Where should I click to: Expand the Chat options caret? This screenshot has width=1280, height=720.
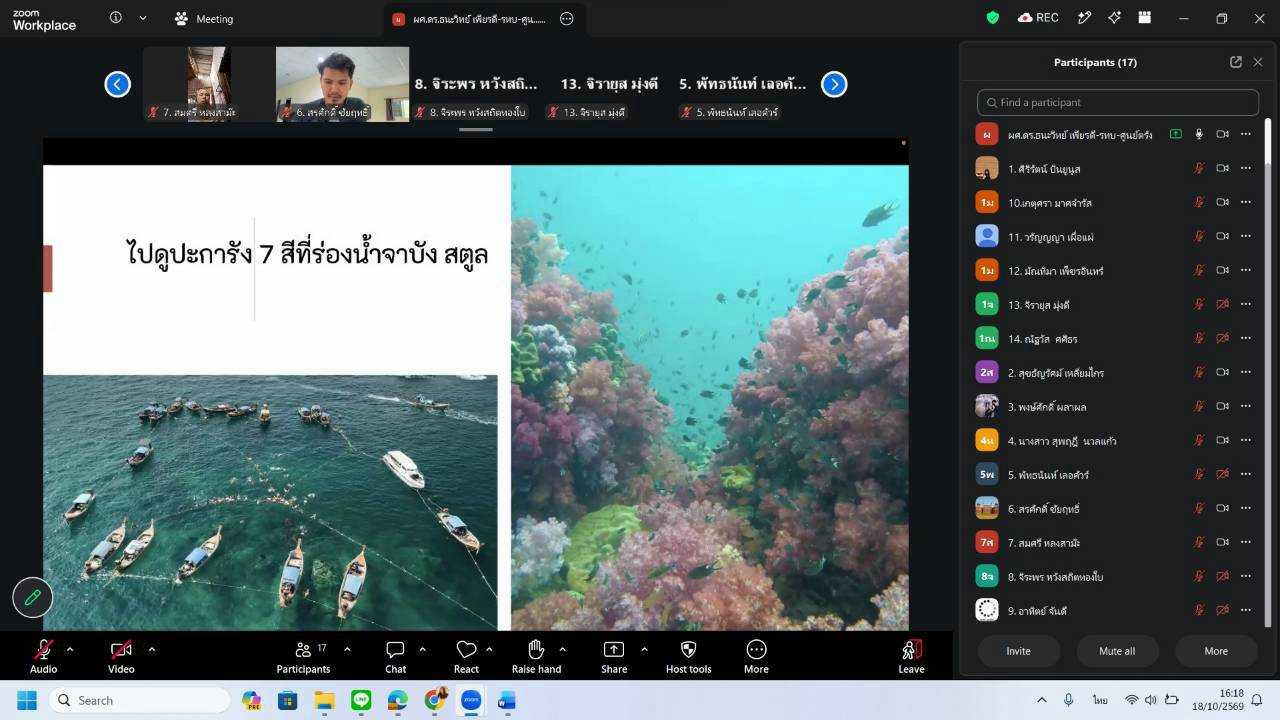422,649
